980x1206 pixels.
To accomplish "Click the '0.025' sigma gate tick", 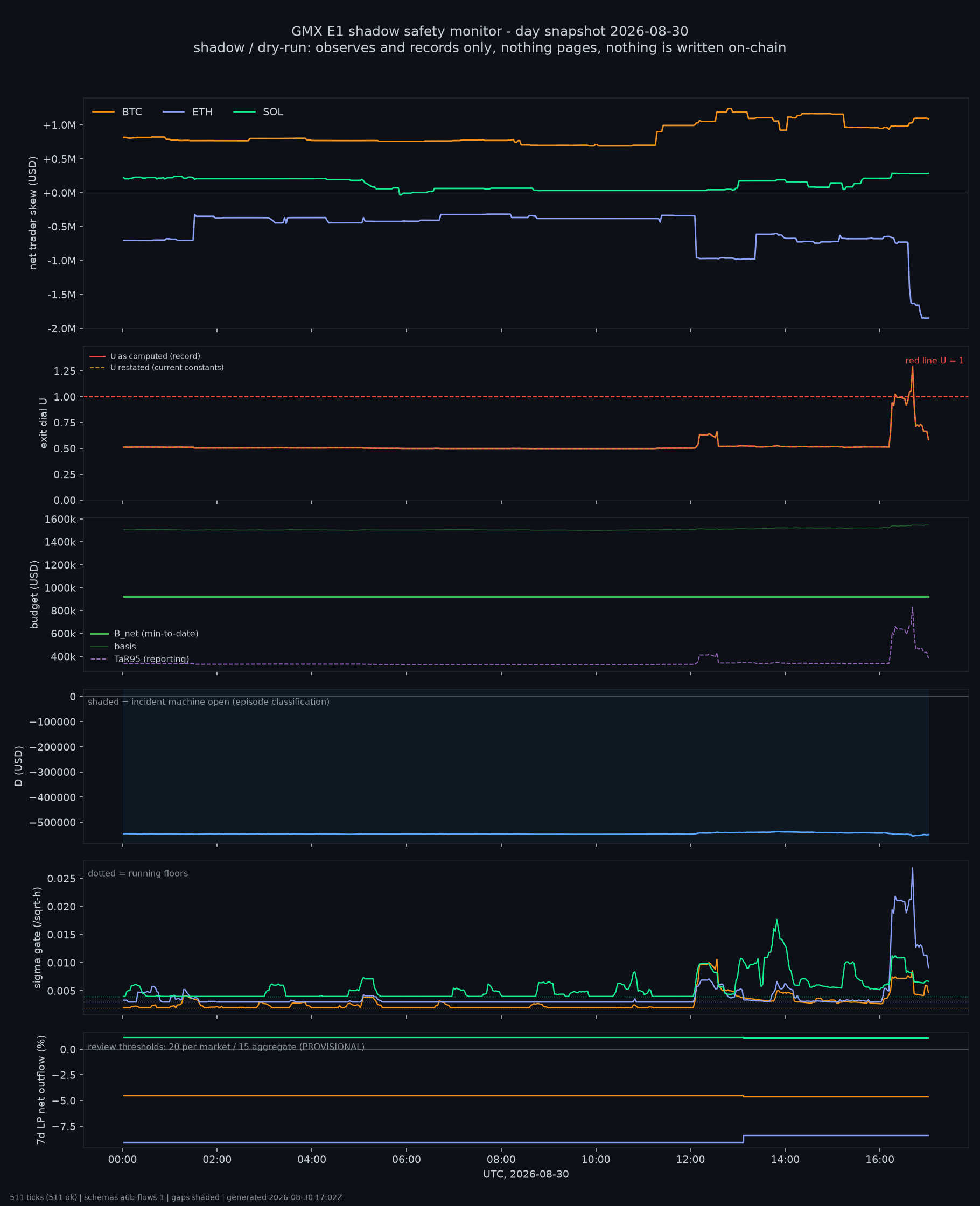I will point(61,879).
